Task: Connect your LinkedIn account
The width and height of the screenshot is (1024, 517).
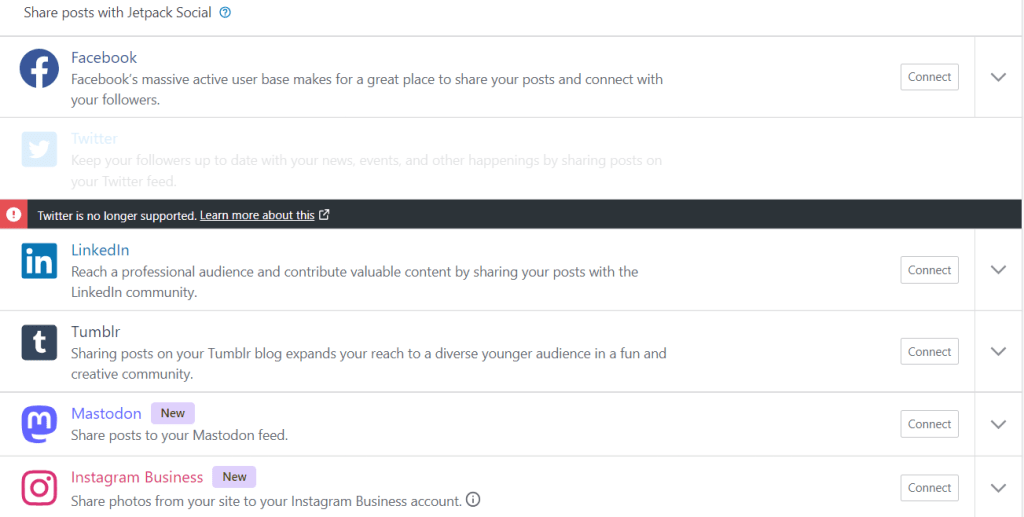Action: point(929,270)
